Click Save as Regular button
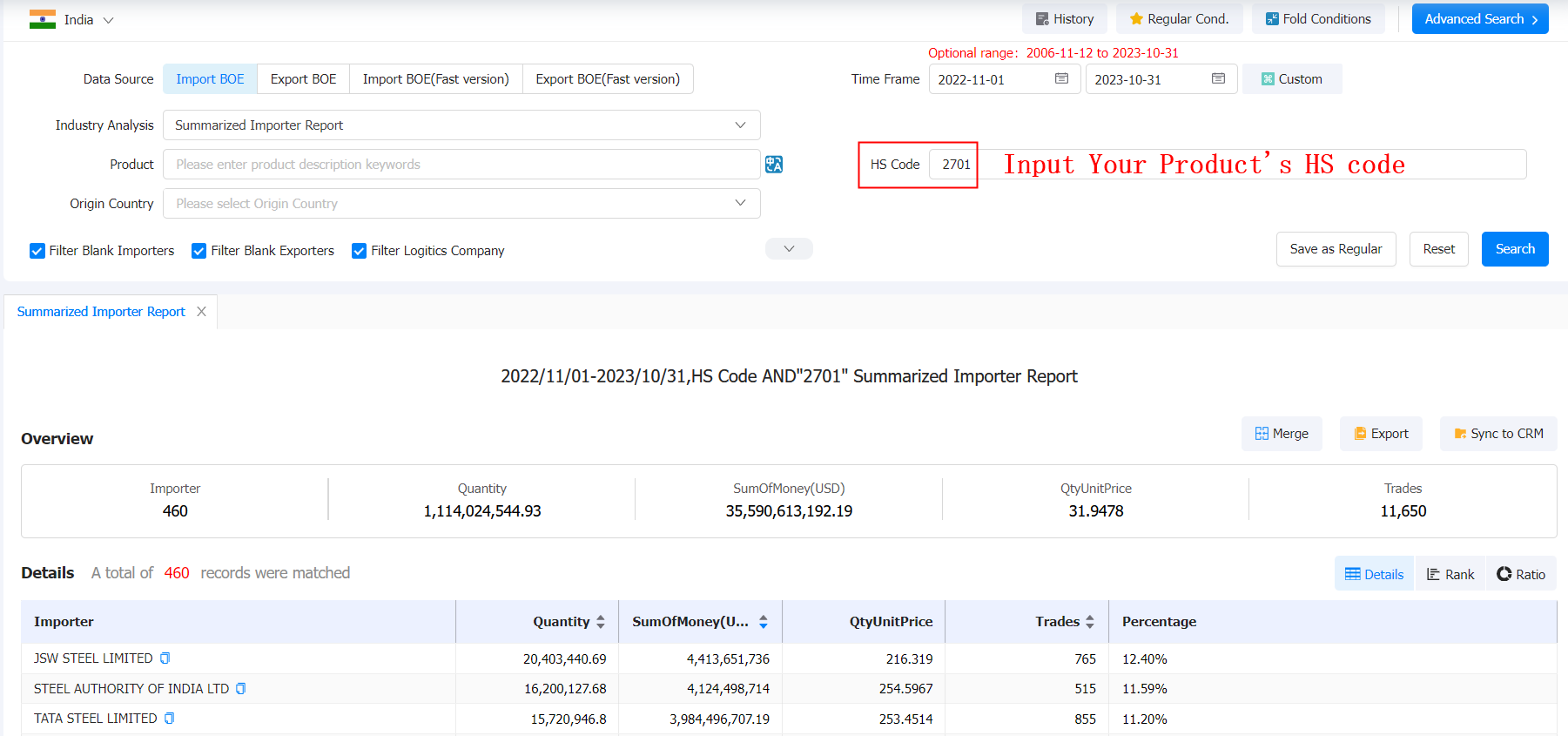 tap(1336, 249)
